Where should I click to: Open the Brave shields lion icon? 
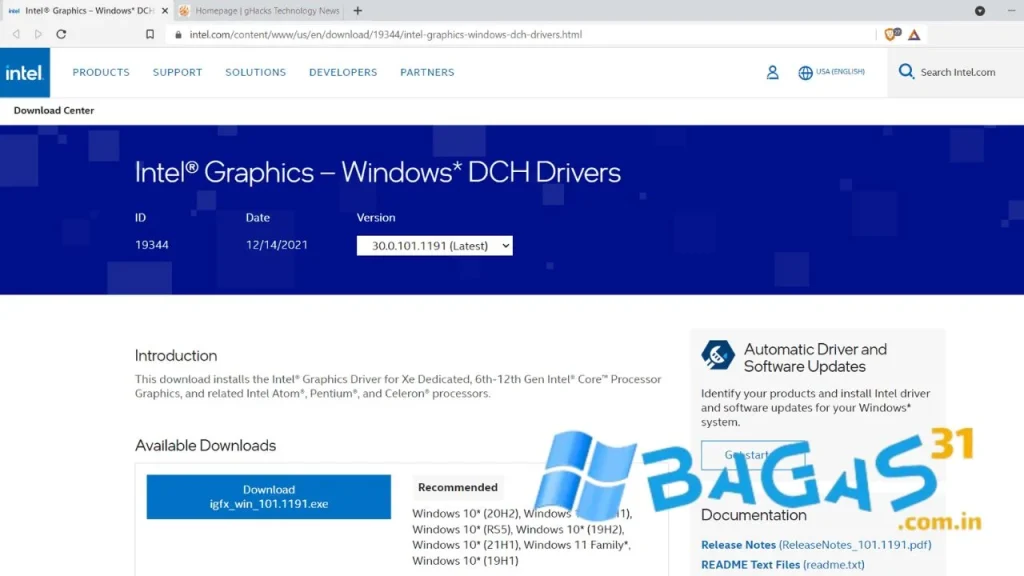click(891, 34)
